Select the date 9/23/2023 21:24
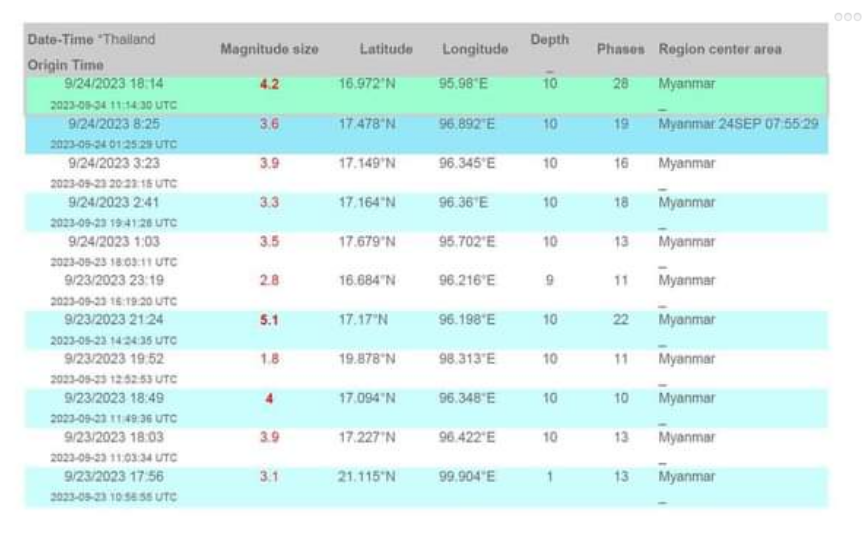The image size is (863, 537). (114, 320)
